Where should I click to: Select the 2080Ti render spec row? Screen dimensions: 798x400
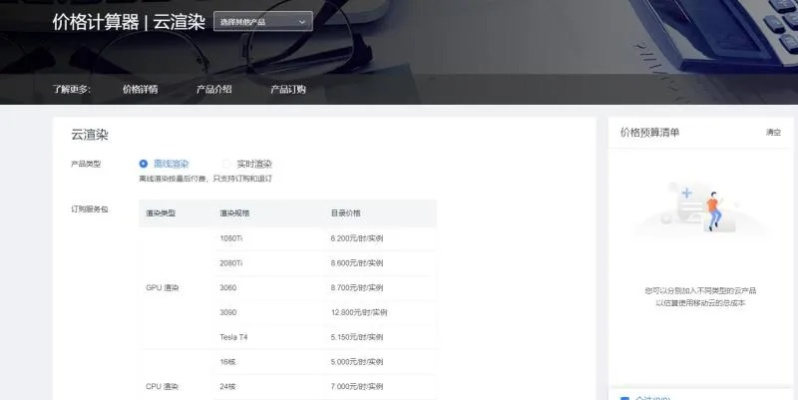pos(231,263)
